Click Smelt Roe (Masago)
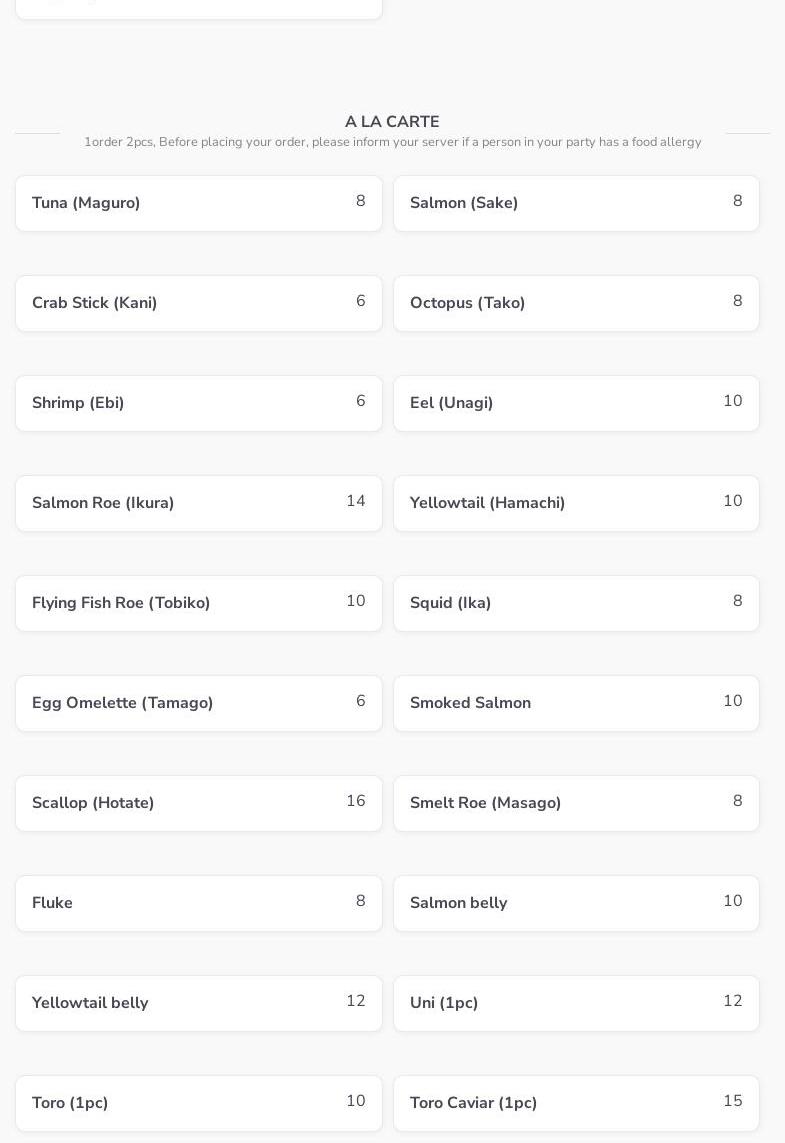785x1143 pixels. (x=576, y=803)
